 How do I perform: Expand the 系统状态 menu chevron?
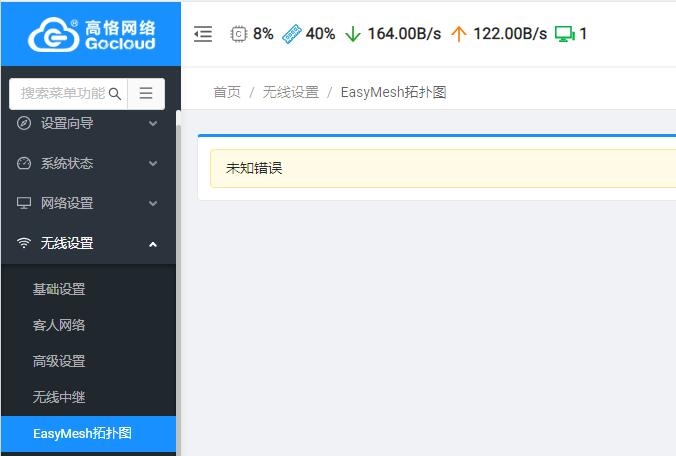point(153,163)
